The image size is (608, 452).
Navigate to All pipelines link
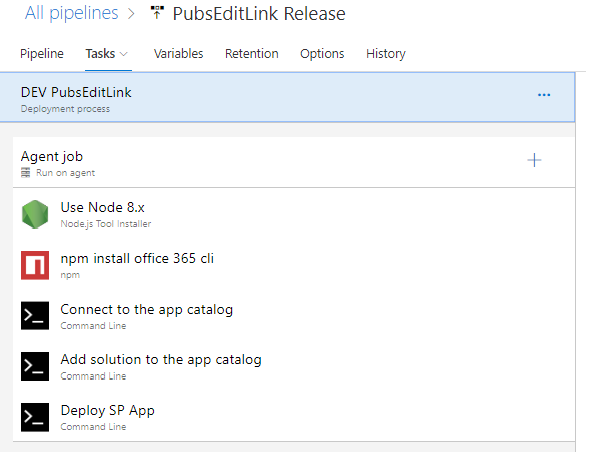tap(72, 13)
